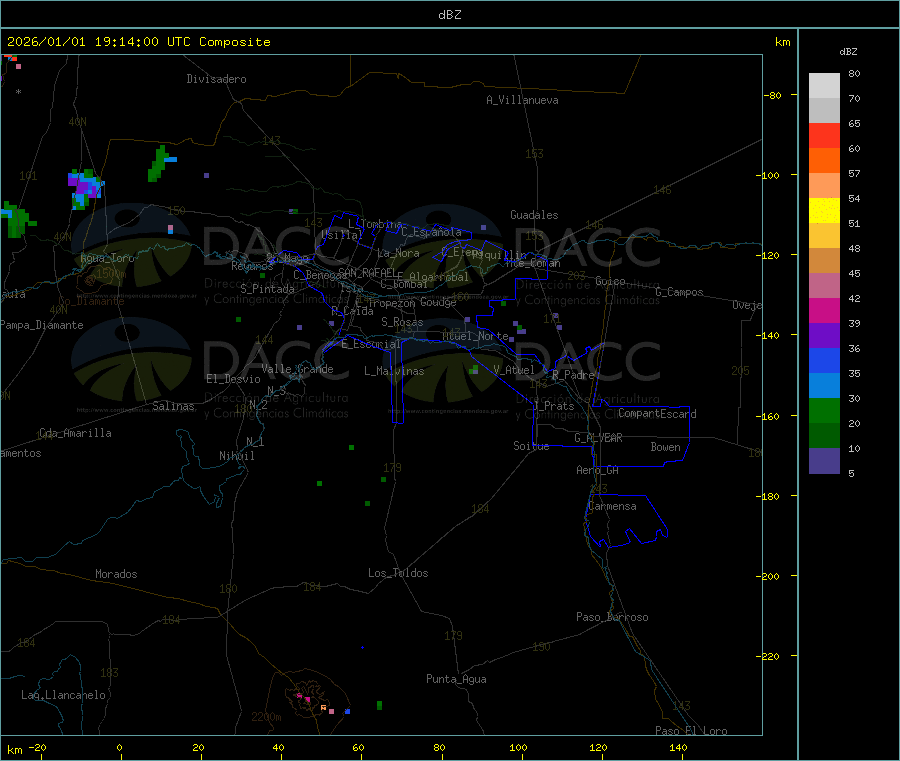Click the SAN_RAFAEL city label
Screen dimensions: 900x761
367,272
